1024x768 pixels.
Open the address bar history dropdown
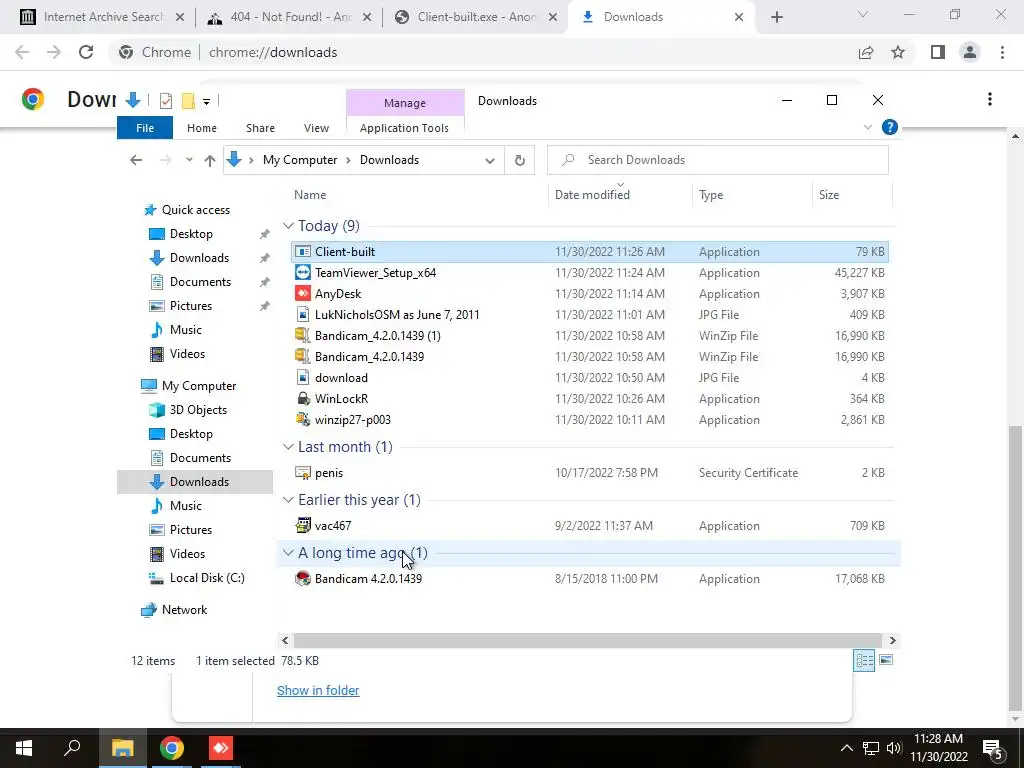click(x=490, y=161)
